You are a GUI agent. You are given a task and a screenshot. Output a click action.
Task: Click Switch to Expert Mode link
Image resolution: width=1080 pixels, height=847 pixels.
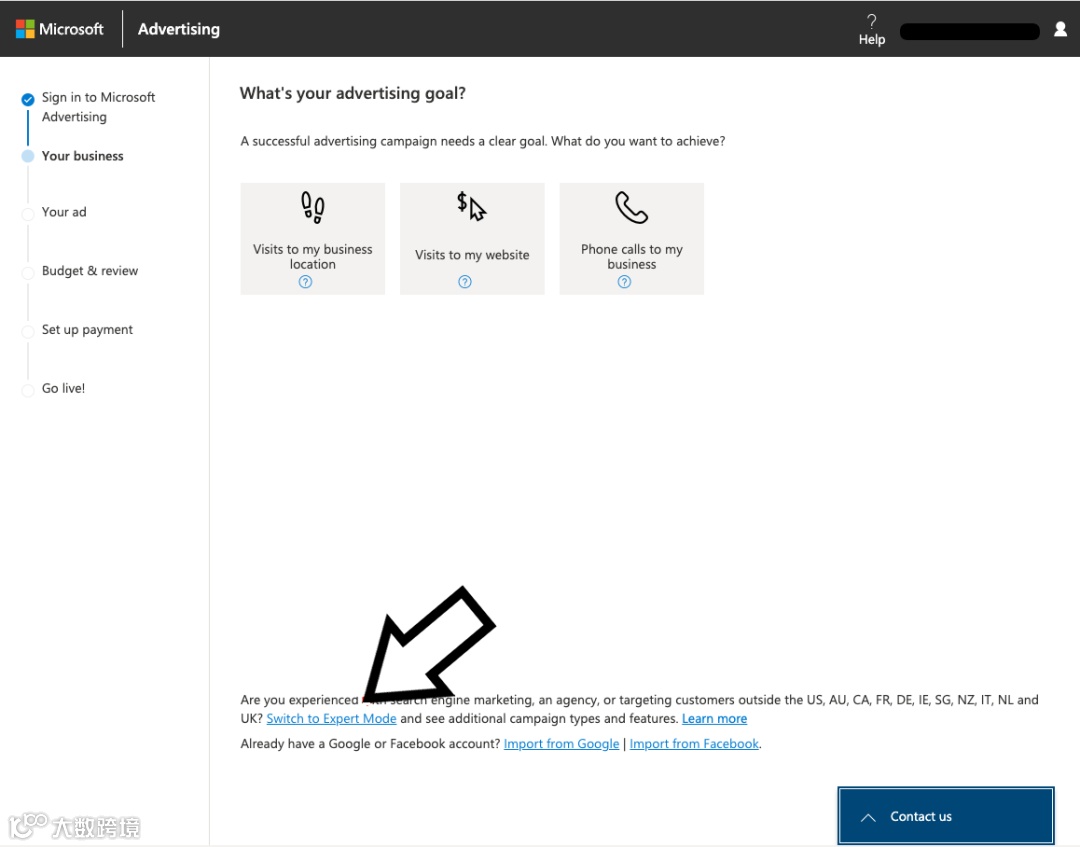[x=331, y=718]
